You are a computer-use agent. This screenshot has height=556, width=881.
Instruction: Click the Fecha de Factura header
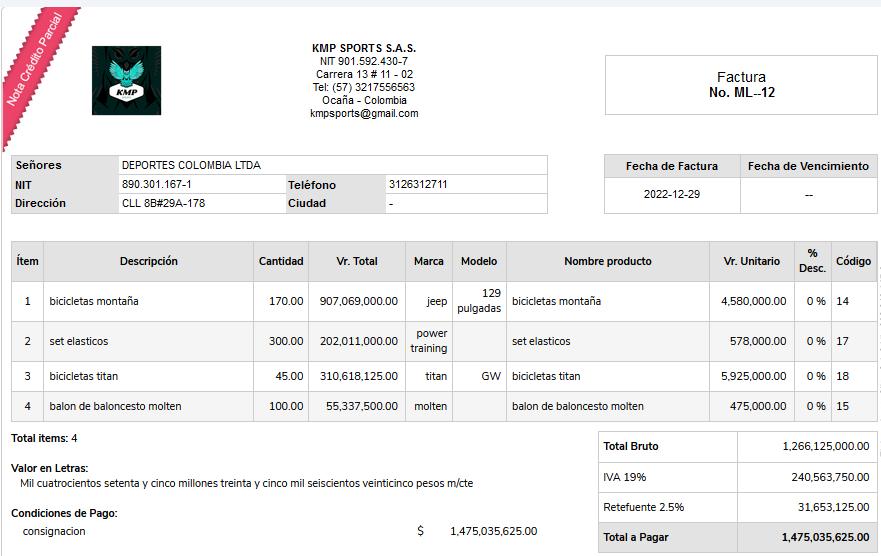click(x=672, y=166)
